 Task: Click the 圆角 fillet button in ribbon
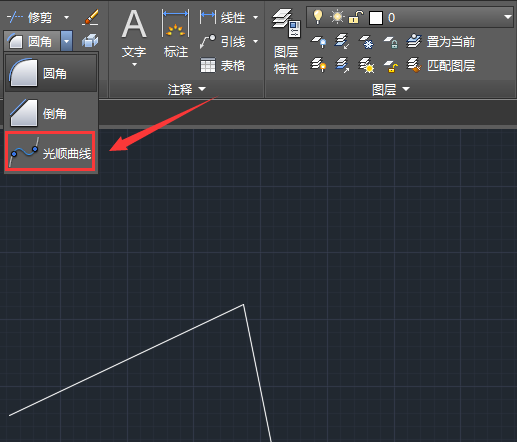pos(32,41)
